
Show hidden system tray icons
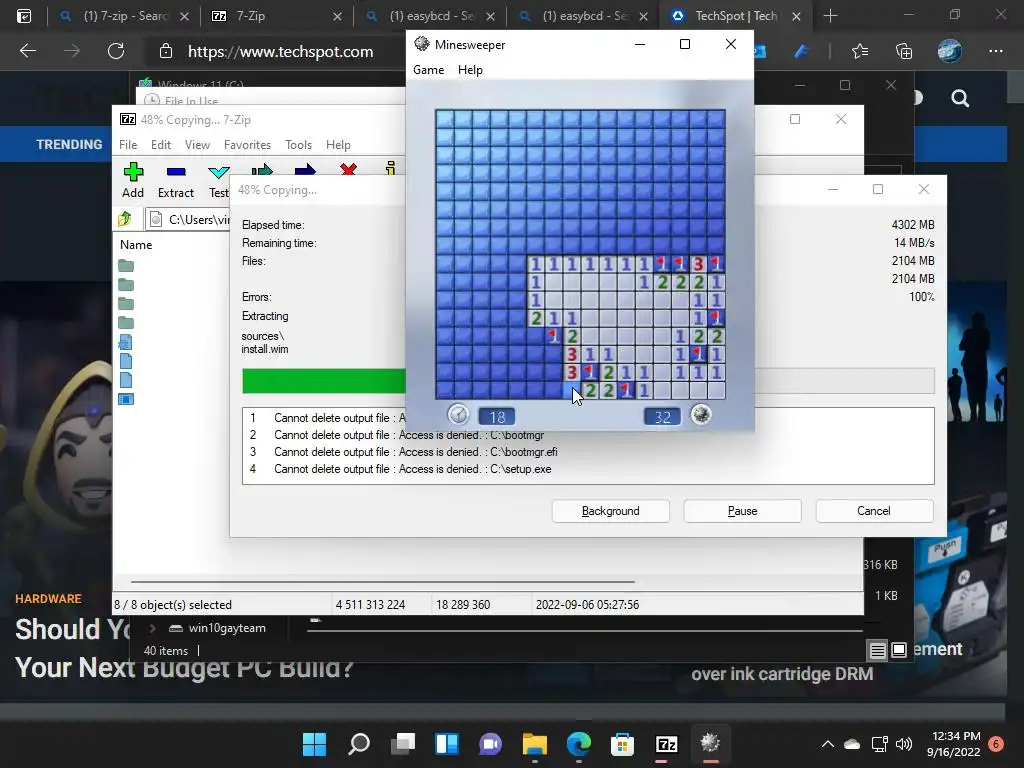point(827,744)
